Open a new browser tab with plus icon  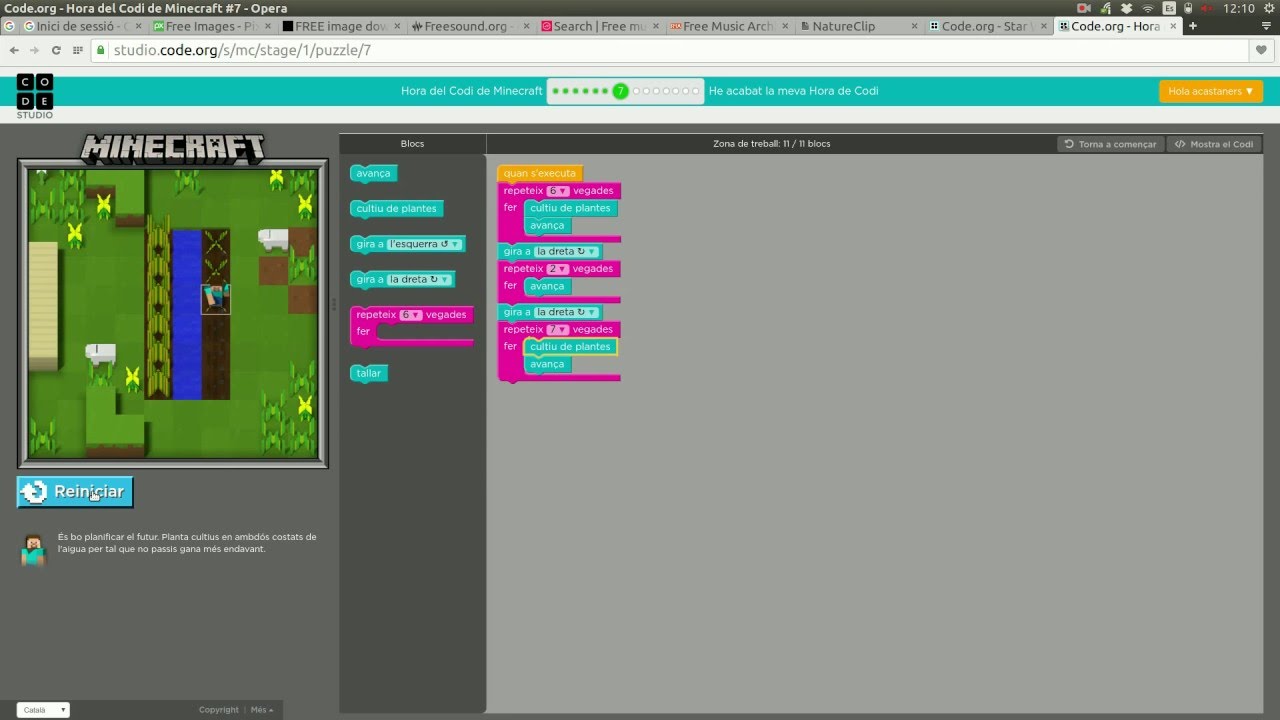tap(1192, 26)
